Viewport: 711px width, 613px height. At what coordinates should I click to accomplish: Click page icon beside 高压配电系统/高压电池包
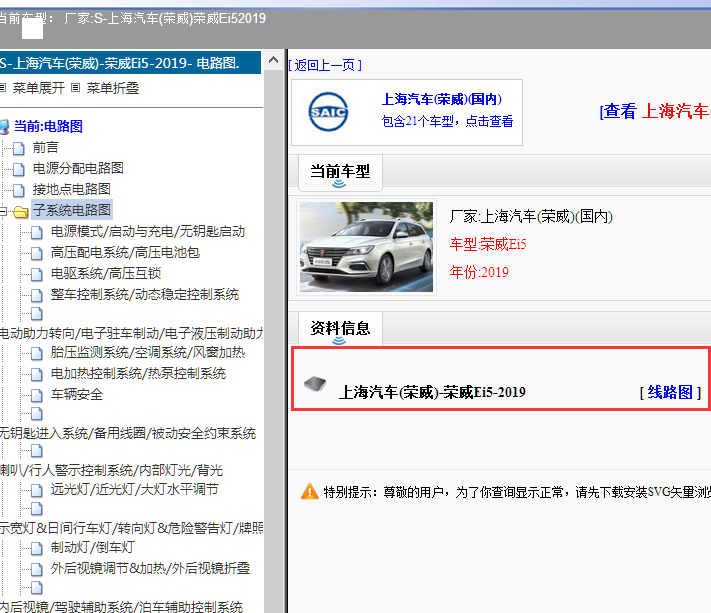[37, 253]
